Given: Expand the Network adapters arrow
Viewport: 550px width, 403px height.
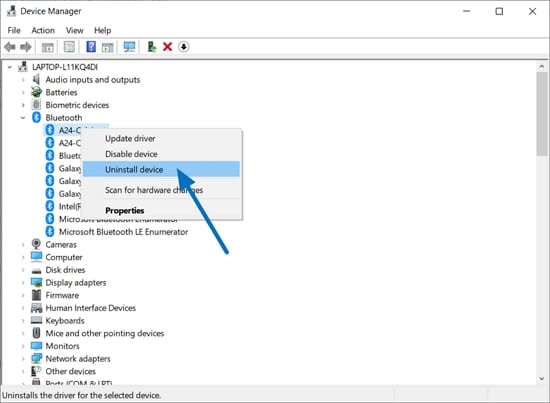Looking at the screenshot, I should (x=23, y=359).
